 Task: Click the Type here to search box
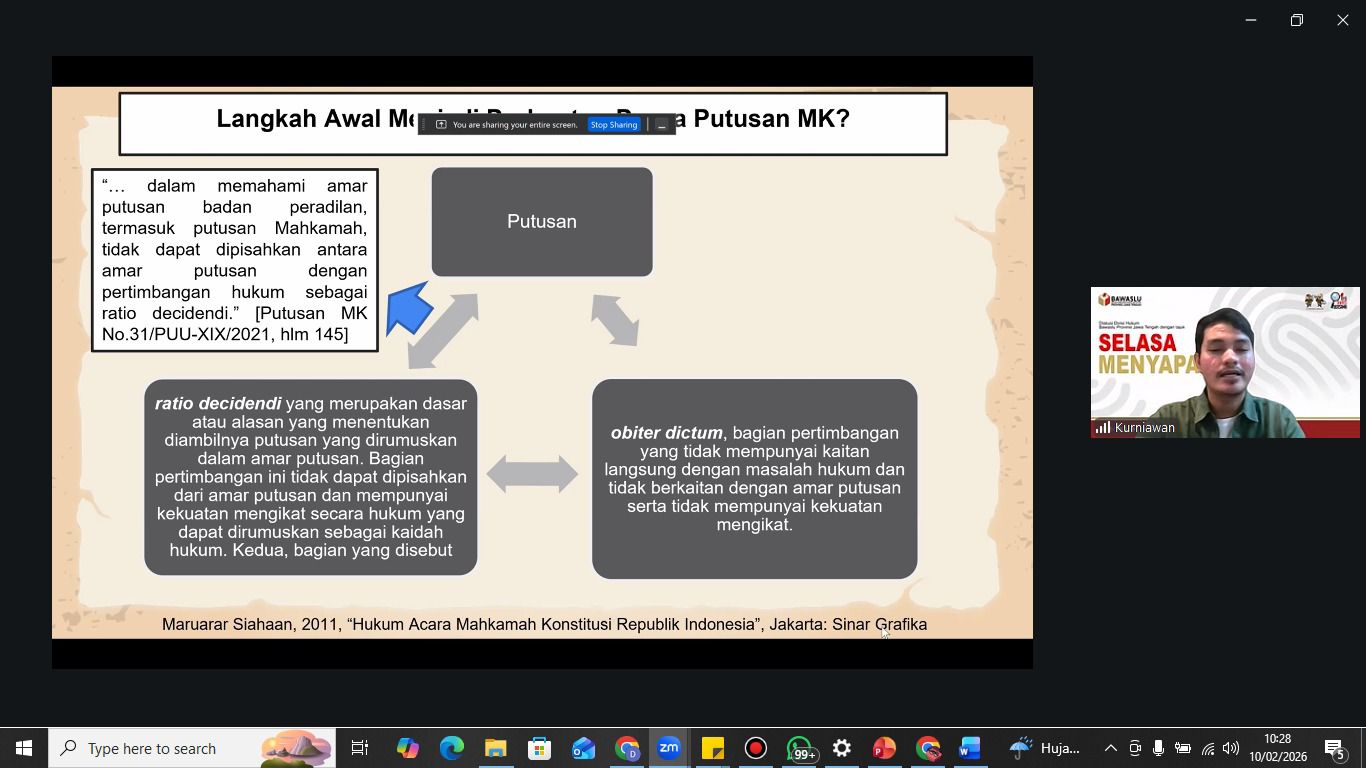(192, 748)
